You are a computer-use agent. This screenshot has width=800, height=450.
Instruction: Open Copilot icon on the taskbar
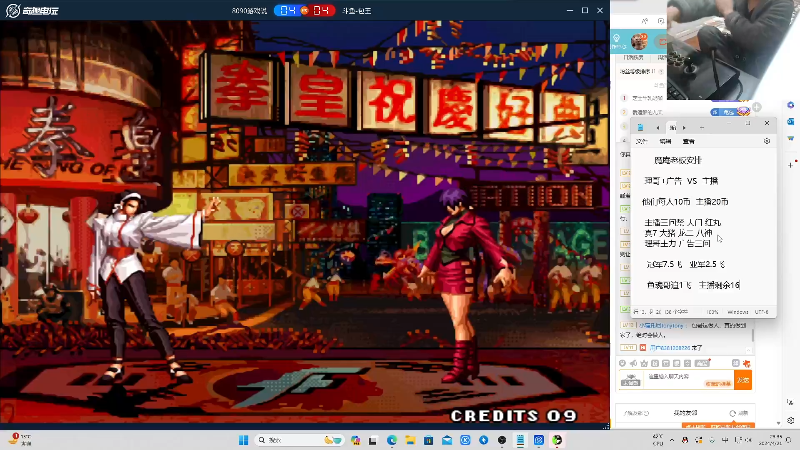pos(356,440)
